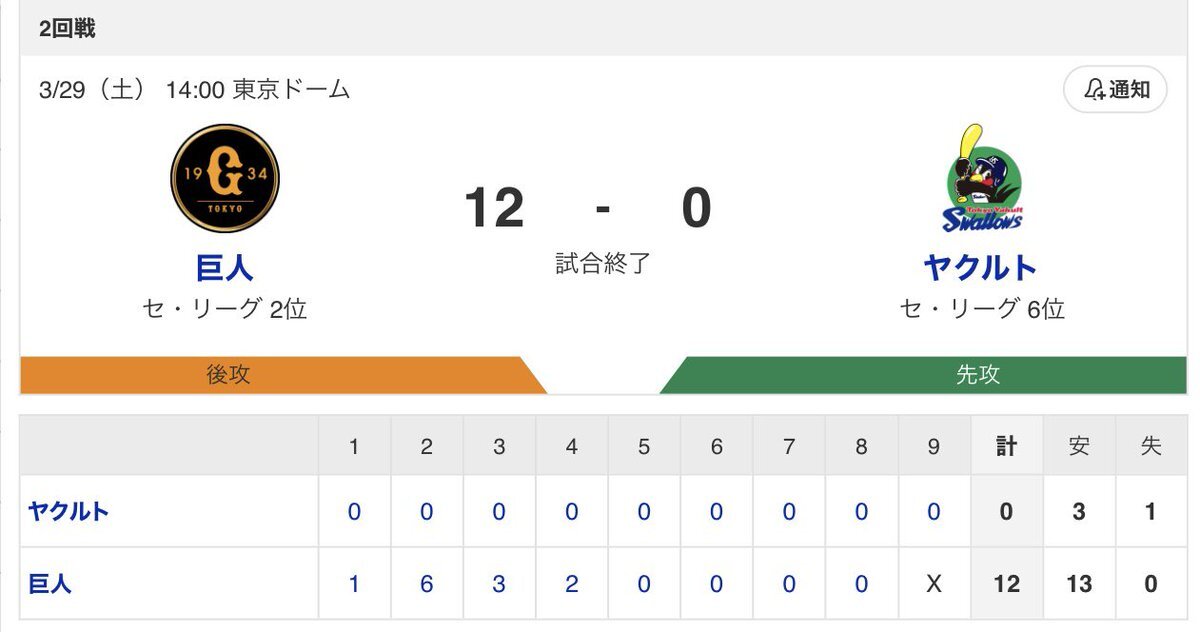Open the Yakult Swallows mascot logo
Image resolution: width=1200 pixels, height=632 pixels.
pos(983,178)
